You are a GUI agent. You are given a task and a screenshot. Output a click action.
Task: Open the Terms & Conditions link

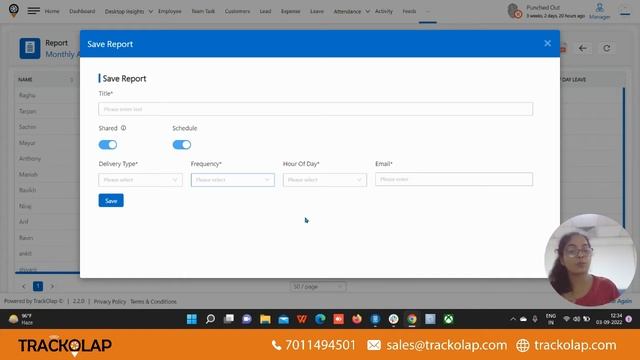pos(153,302)
